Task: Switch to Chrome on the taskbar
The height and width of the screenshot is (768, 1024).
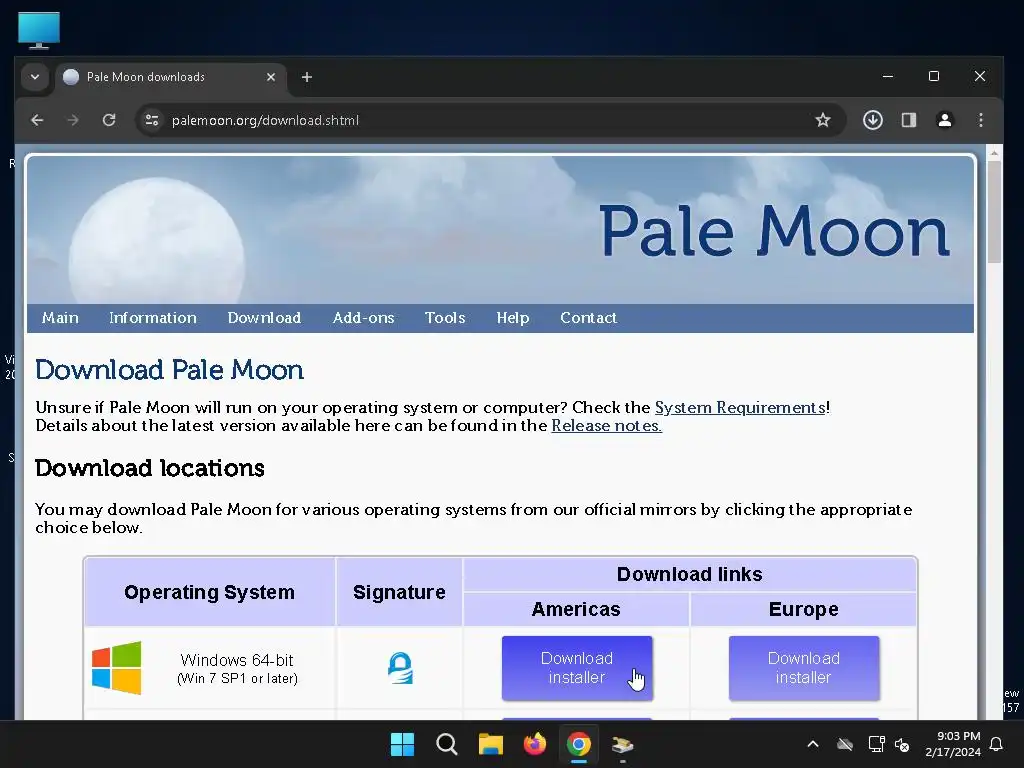Action: (x=579, y=744)
